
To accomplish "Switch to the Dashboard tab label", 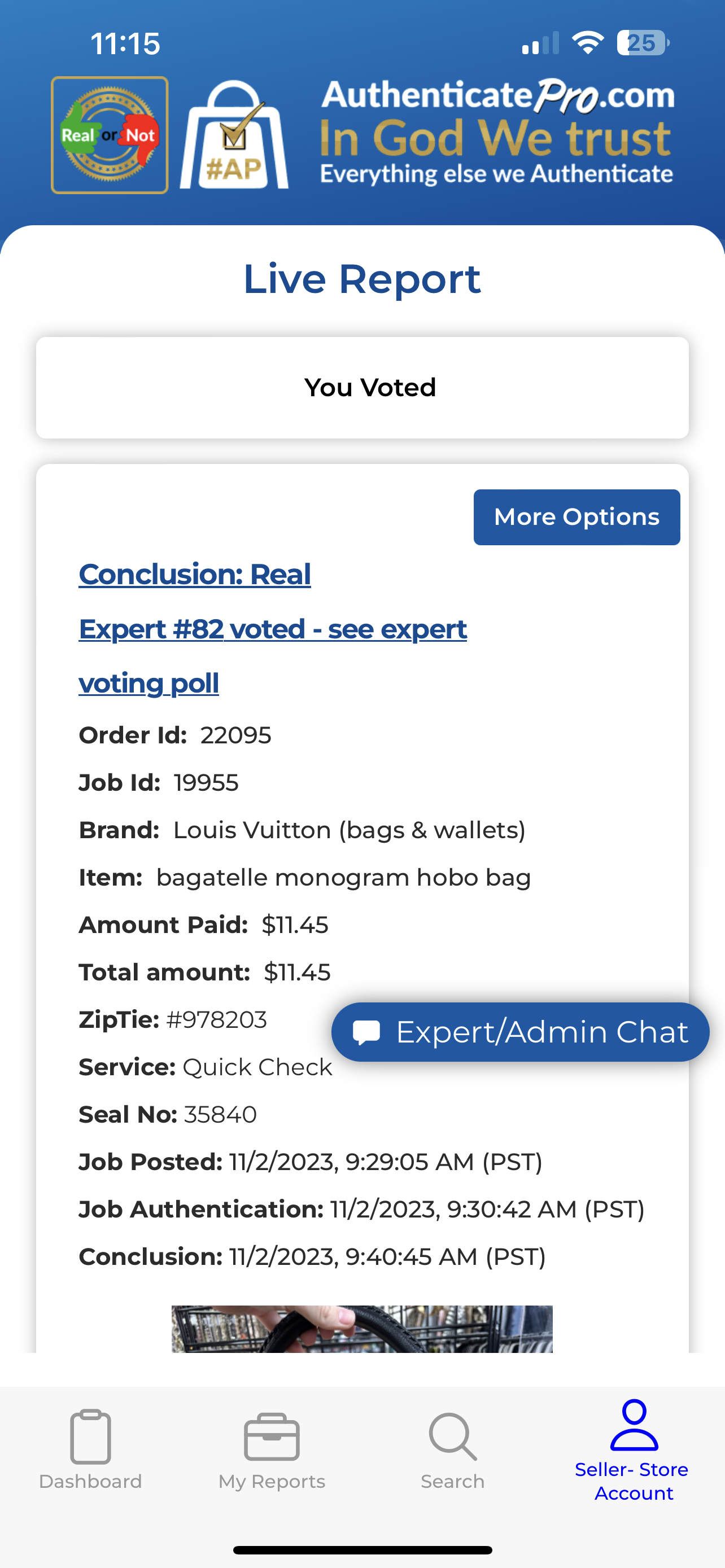I will pyautogui.click(x=90, y=1481).
